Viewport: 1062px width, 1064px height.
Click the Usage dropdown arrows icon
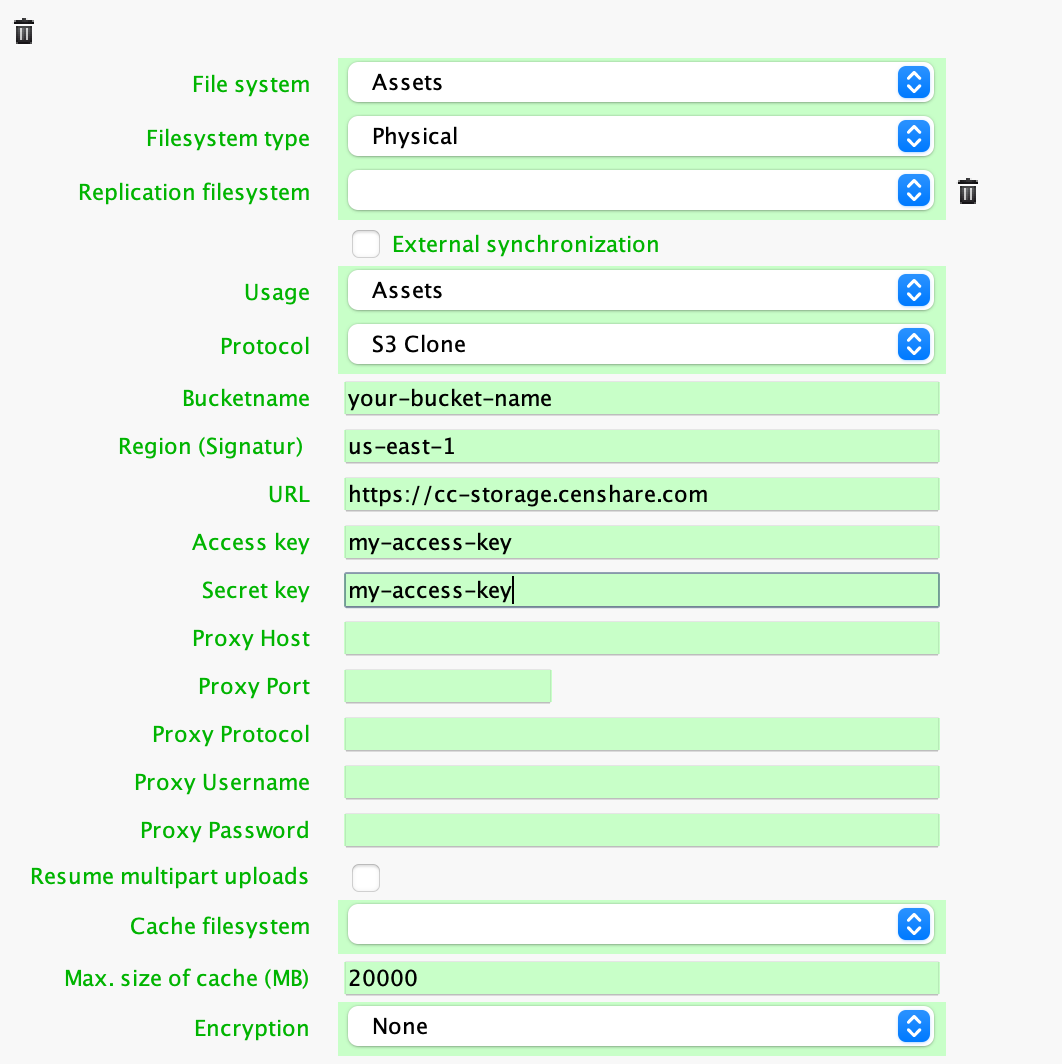(913, 290)
